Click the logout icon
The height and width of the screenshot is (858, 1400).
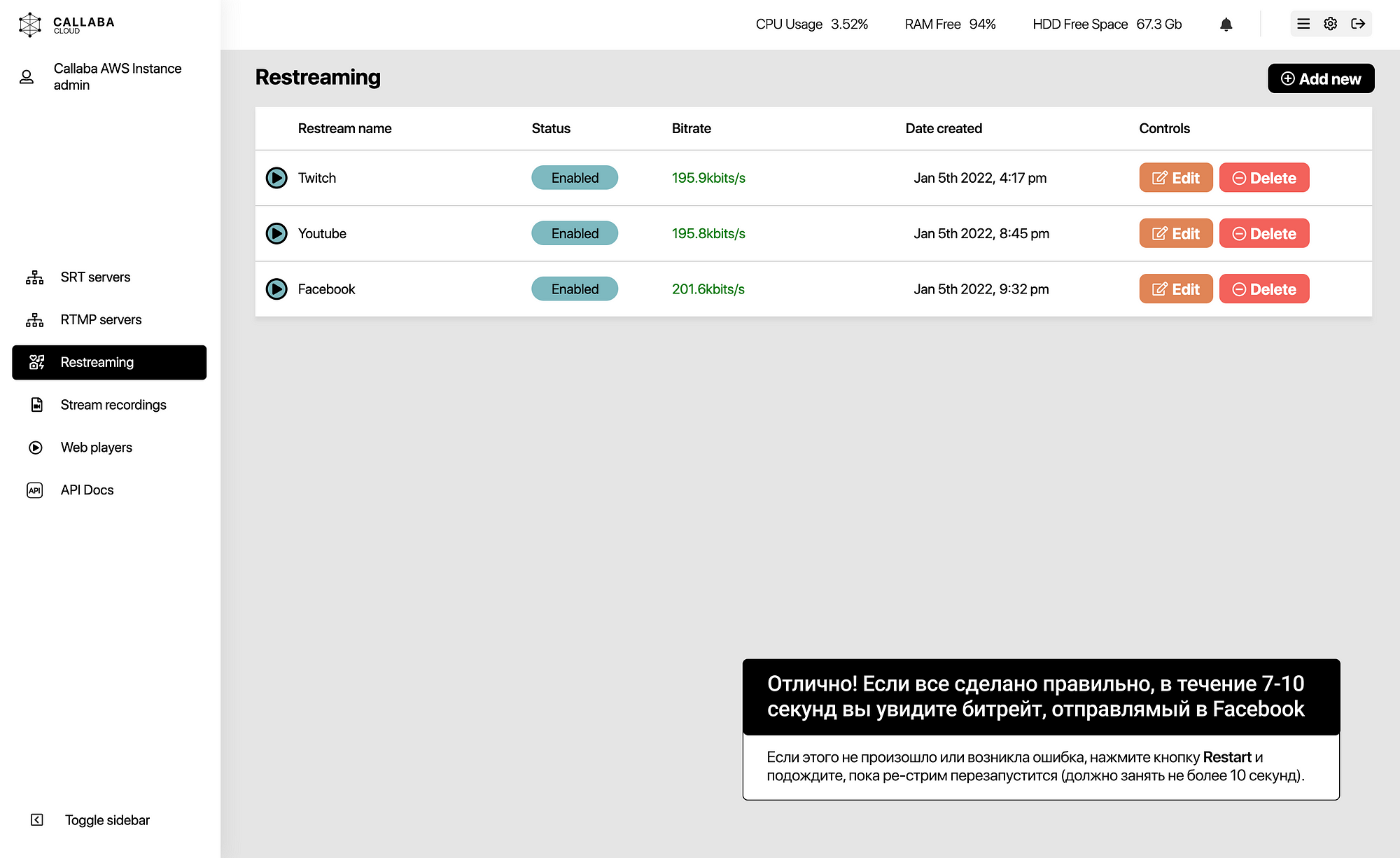pyautogui.click(x=1358, y=24)
